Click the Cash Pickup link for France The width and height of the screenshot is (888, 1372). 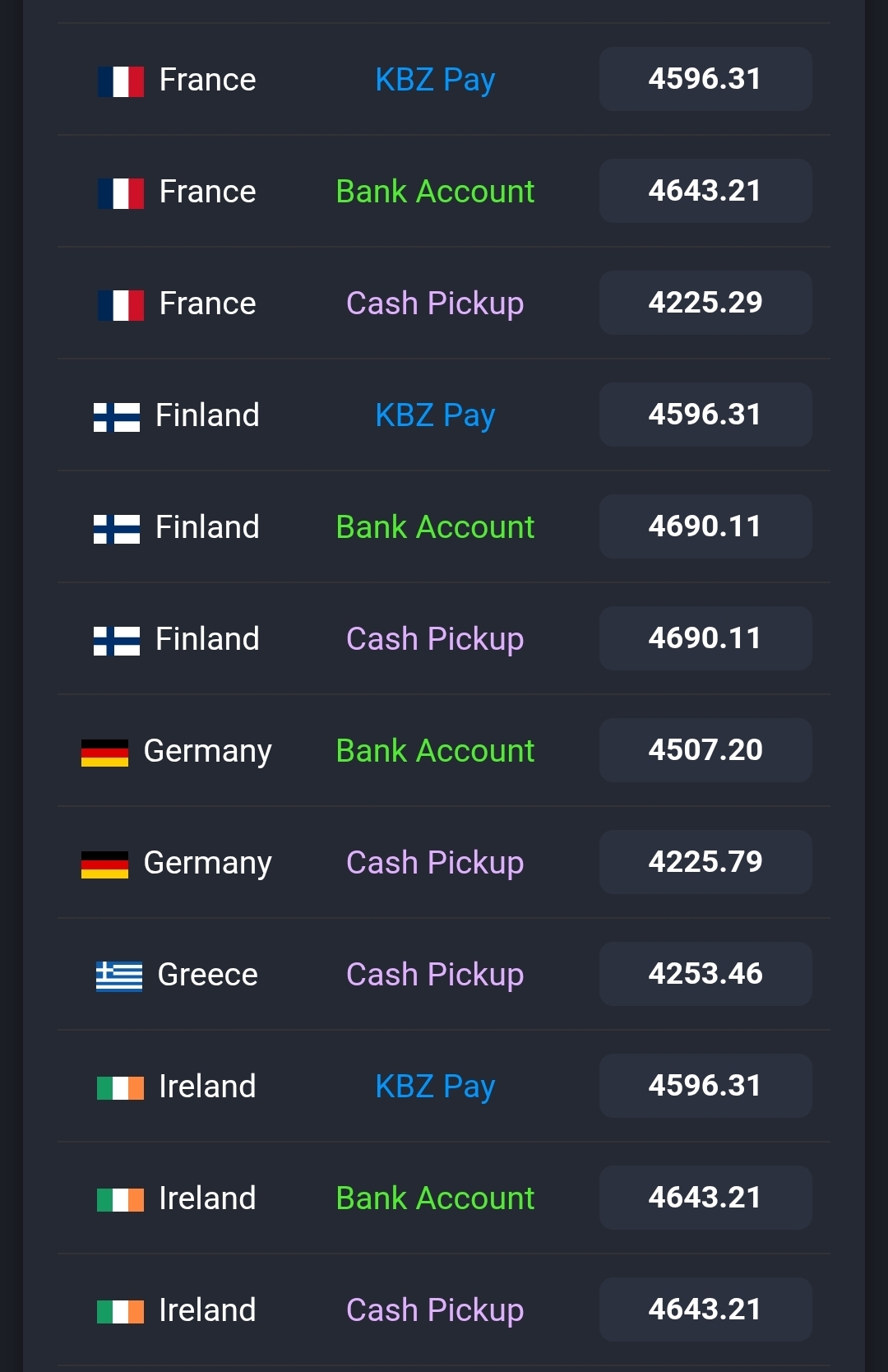(x=435, y=304)
